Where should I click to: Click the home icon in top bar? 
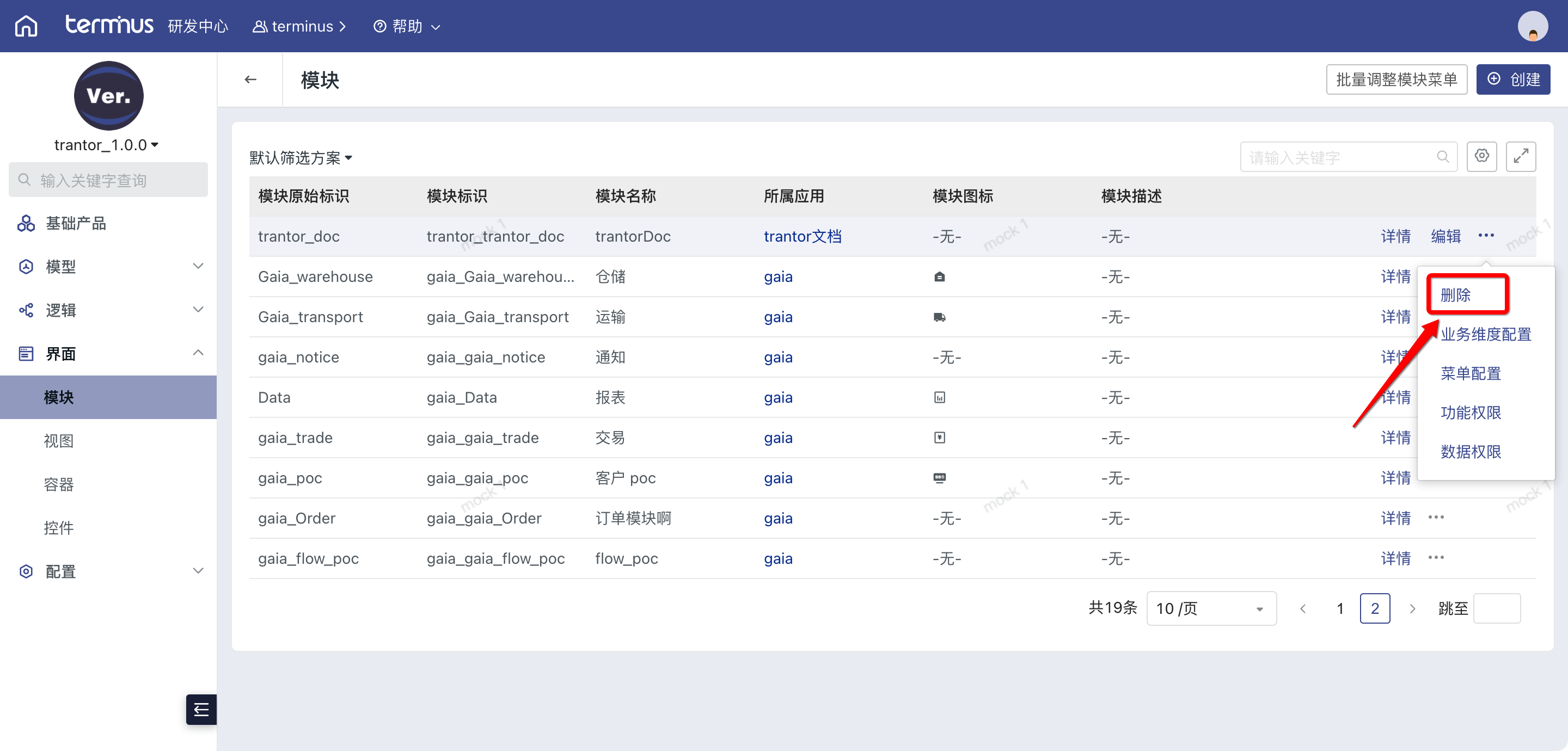pos(26,26)
